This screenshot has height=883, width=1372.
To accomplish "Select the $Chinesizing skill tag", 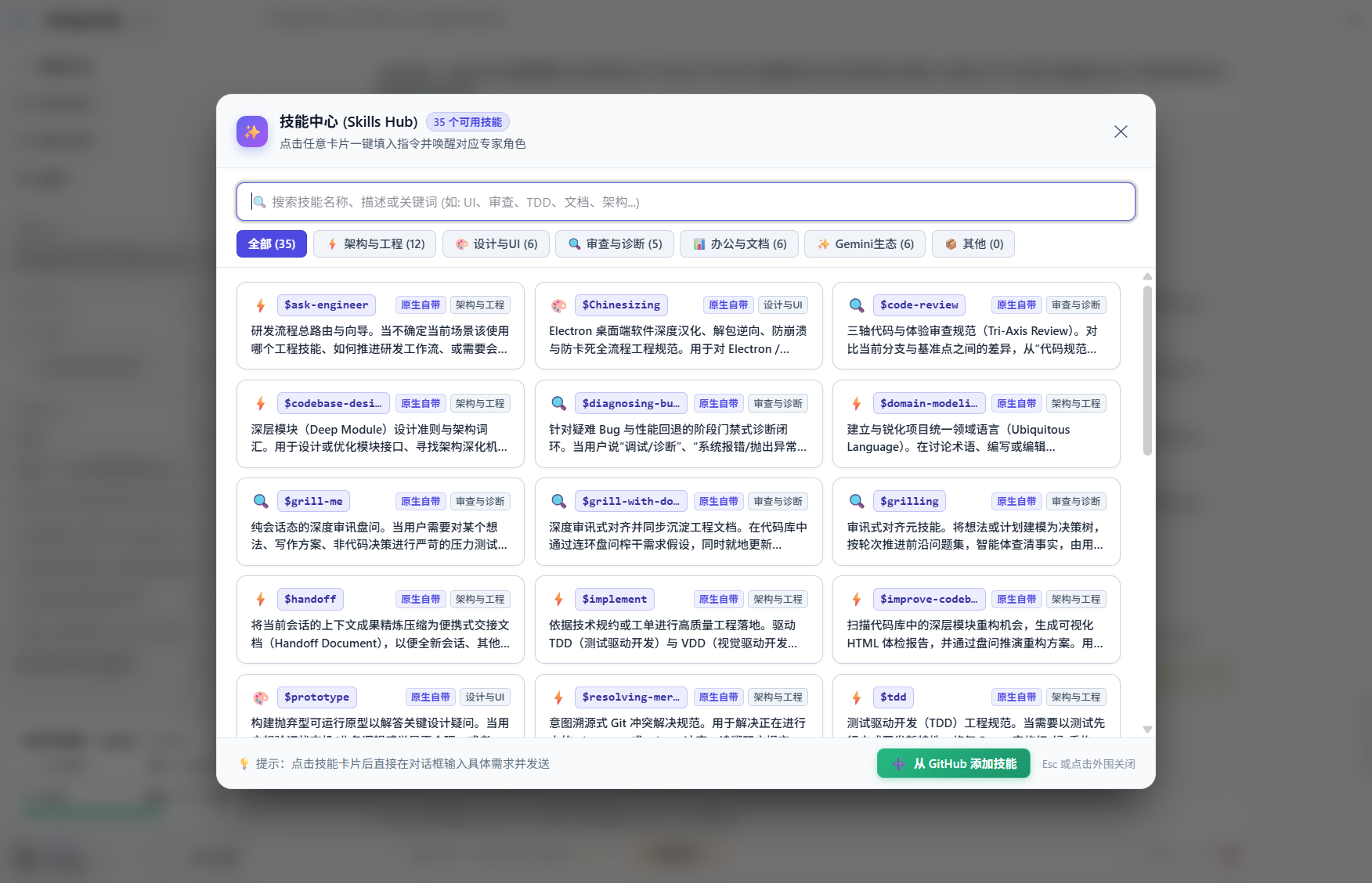I will pos(621,305).
